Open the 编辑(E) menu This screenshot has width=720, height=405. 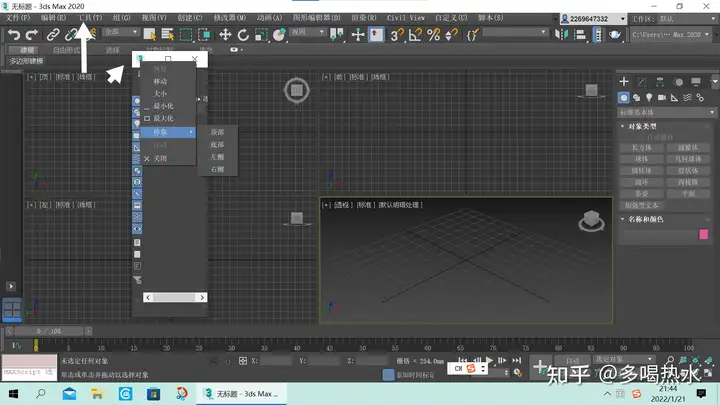[x=53, y=18]
